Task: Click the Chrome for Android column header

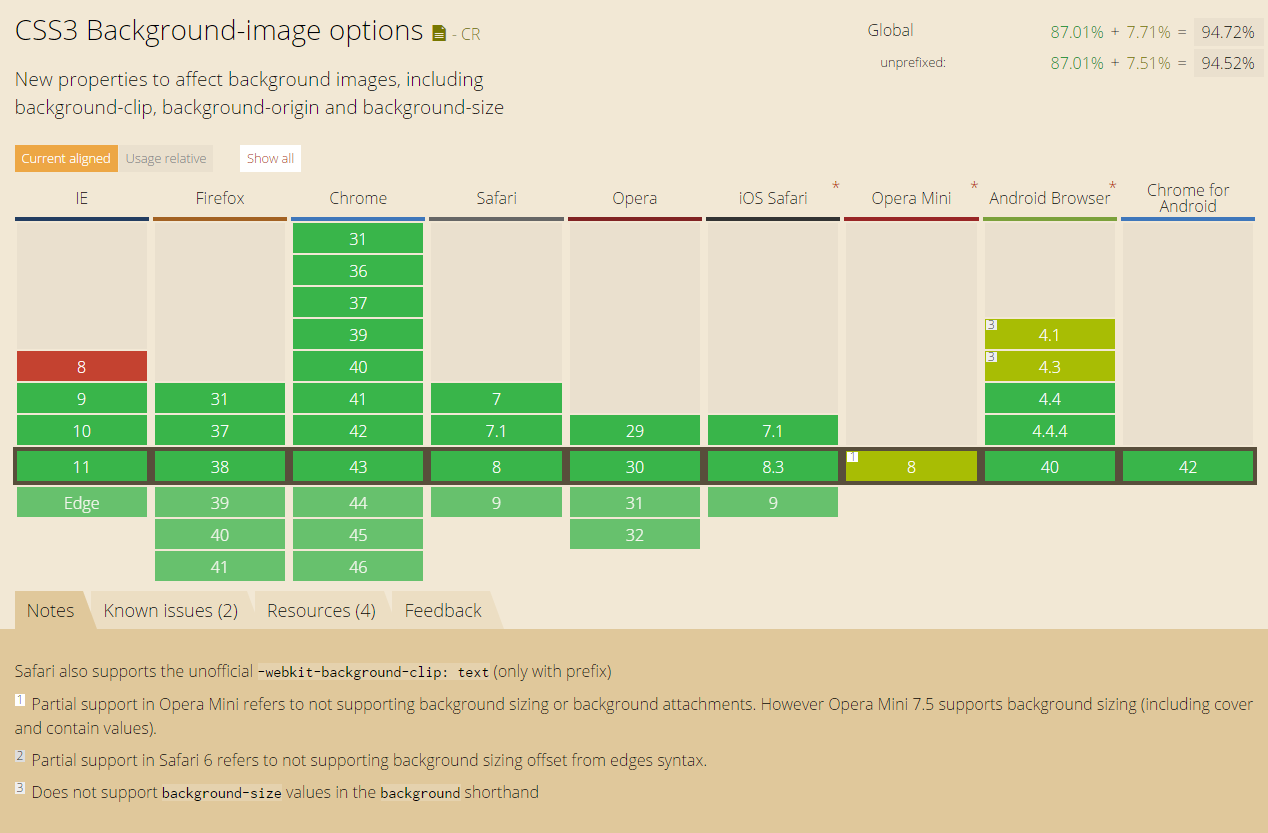Action: pos(1188,198)
